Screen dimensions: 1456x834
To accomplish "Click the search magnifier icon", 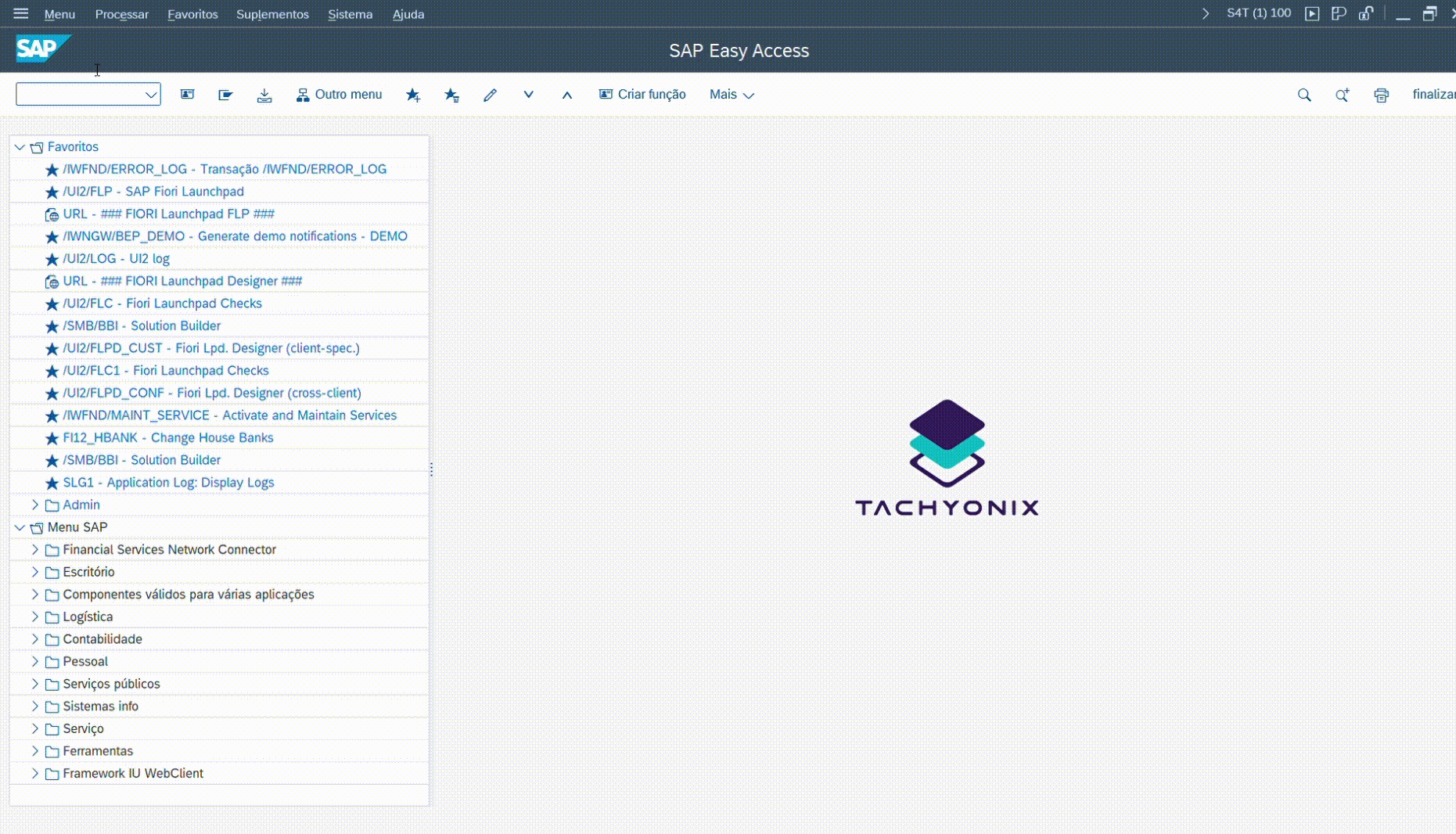I will tap(1303, 95).
